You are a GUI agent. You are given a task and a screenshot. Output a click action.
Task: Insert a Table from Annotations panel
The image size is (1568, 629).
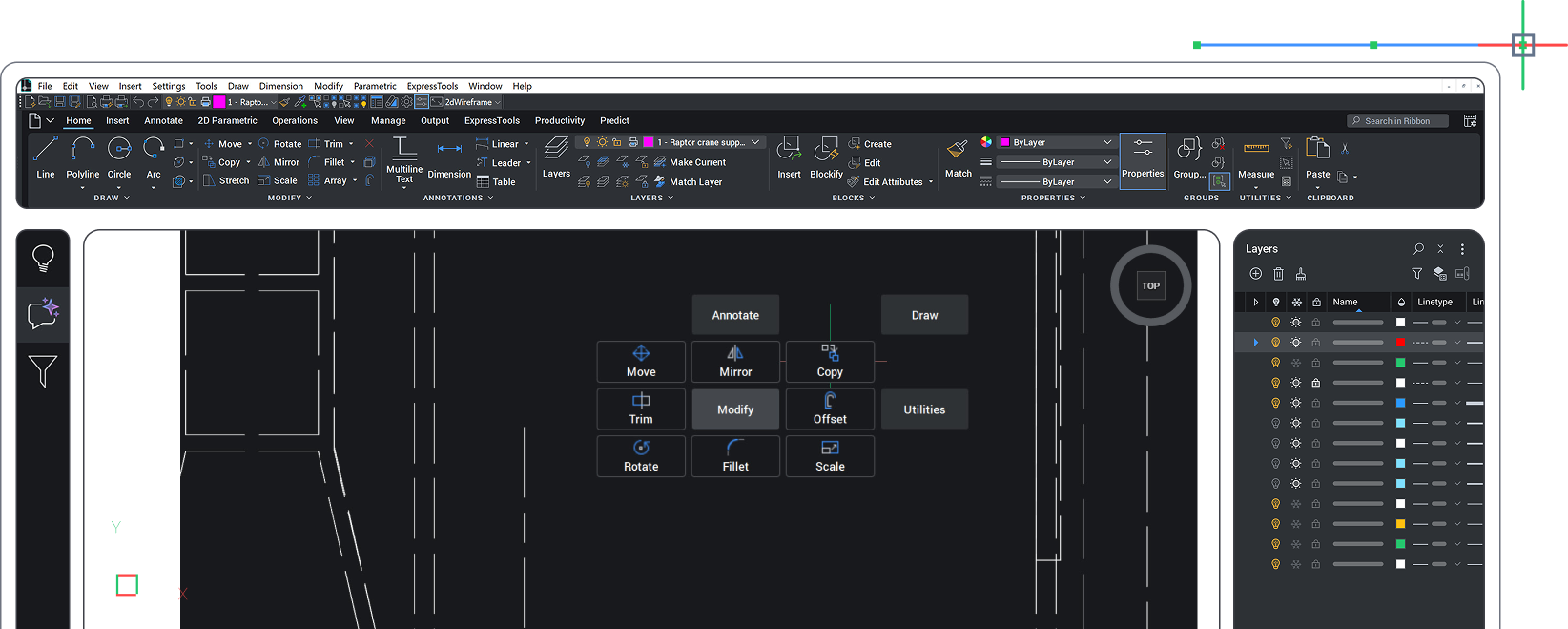(496, 182)
